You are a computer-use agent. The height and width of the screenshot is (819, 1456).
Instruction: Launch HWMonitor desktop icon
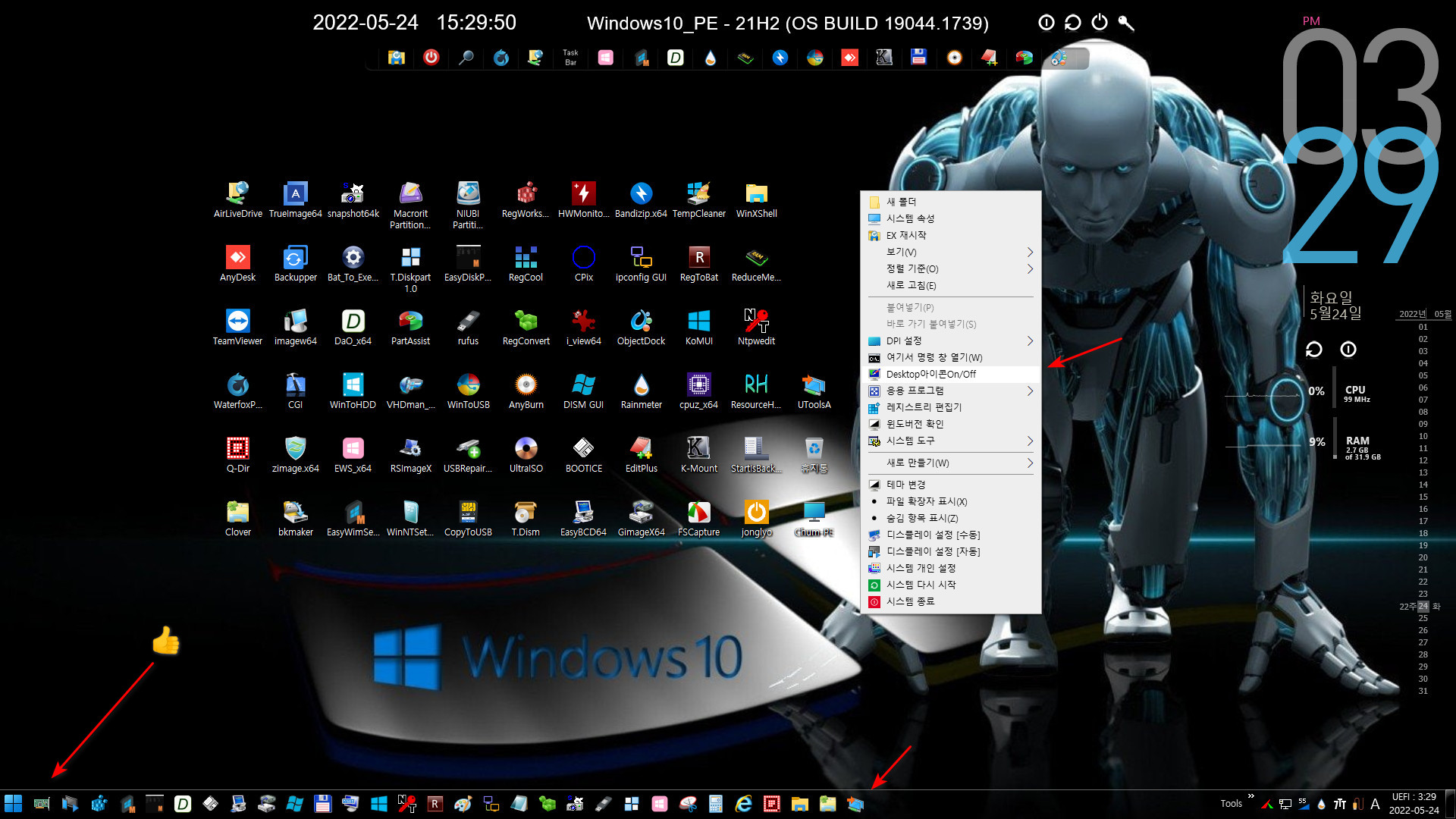pos(583,199)
